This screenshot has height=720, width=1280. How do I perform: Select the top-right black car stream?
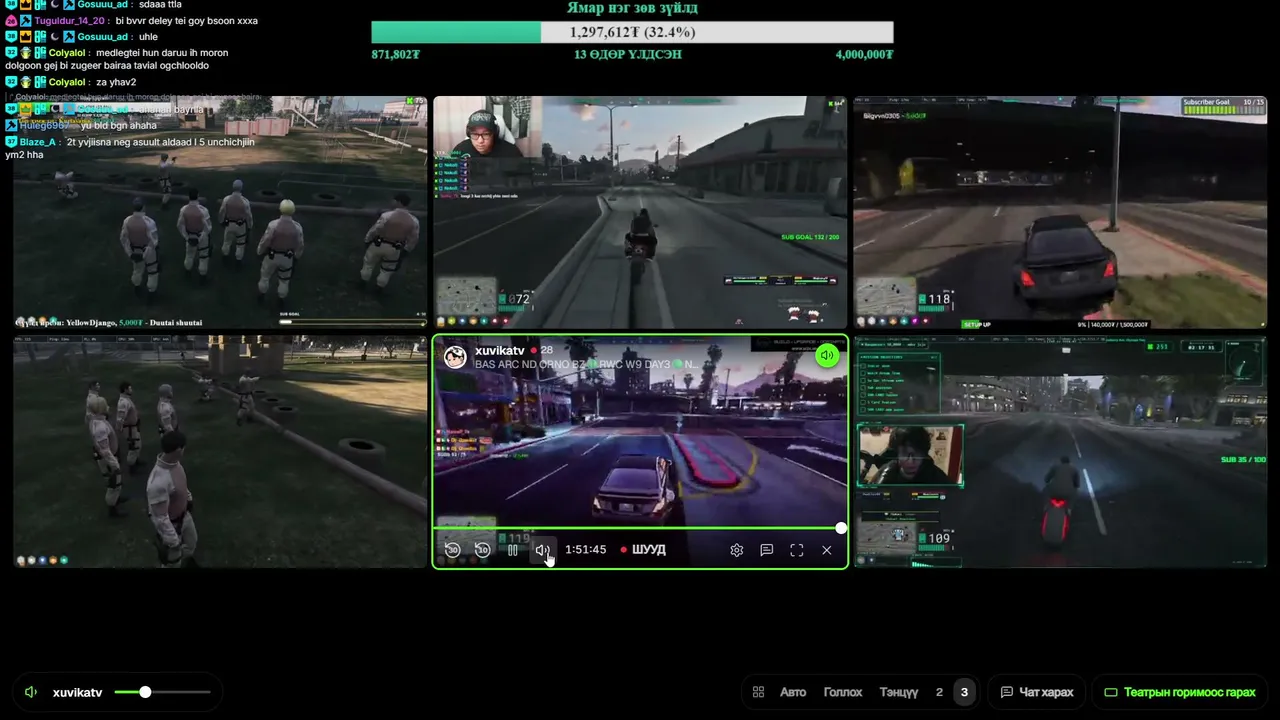pos(1060,212)
